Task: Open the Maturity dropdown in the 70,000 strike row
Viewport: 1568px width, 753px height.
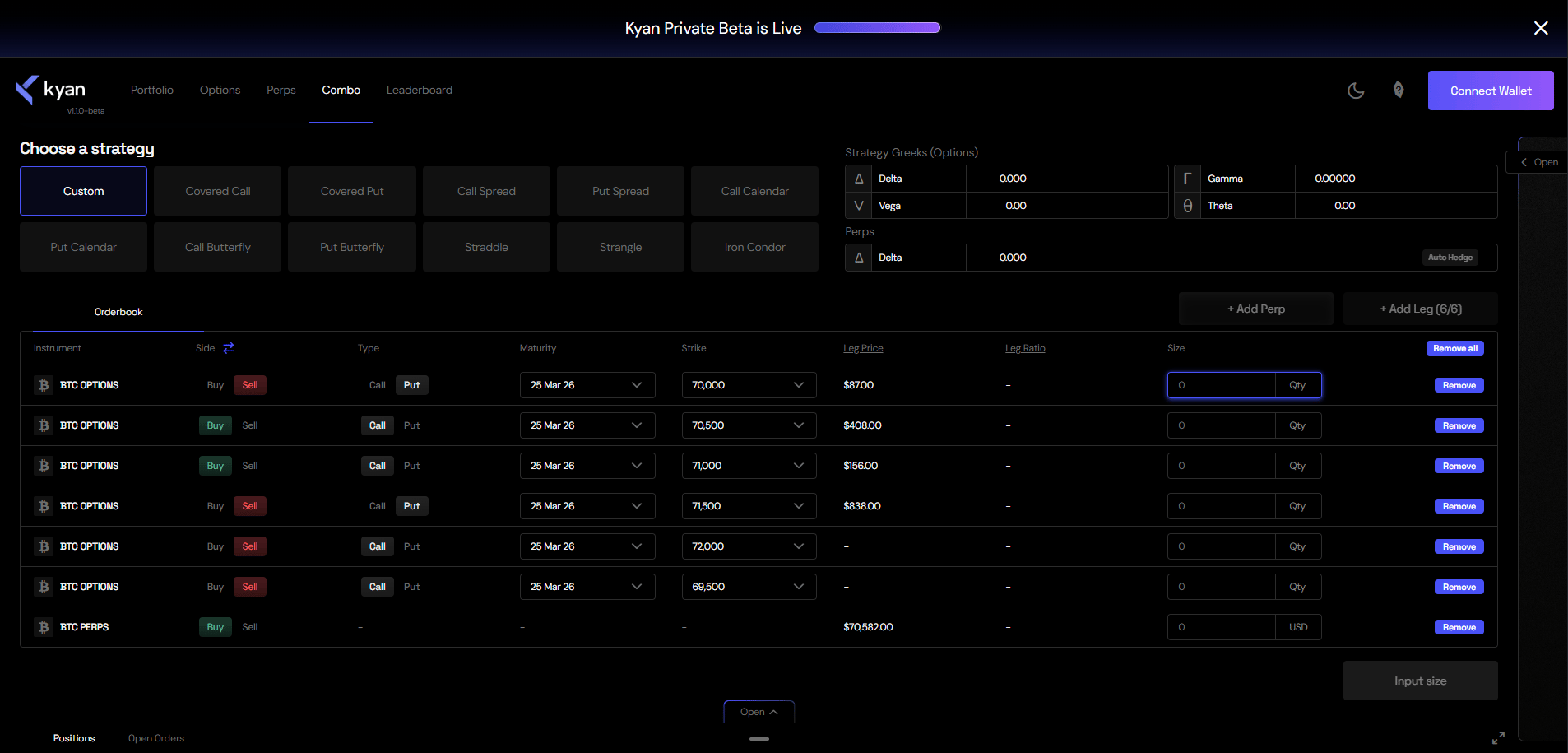Action: [x=587, y=385]
